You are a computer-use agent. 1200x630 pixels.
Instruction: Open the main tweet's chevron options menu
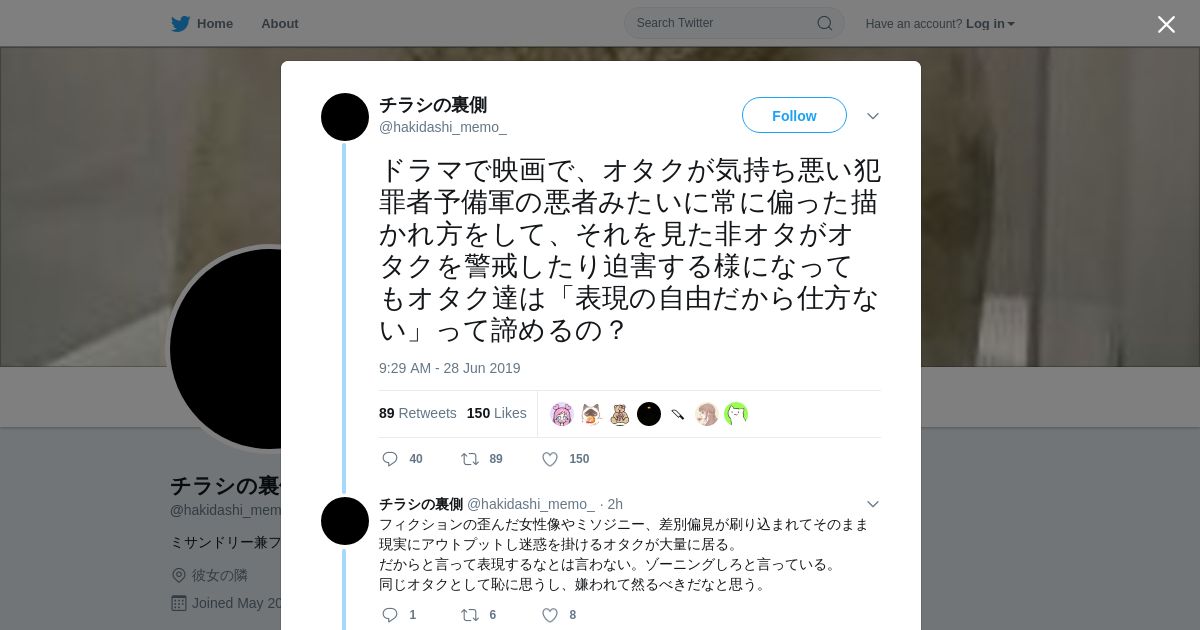pos(873,116)
